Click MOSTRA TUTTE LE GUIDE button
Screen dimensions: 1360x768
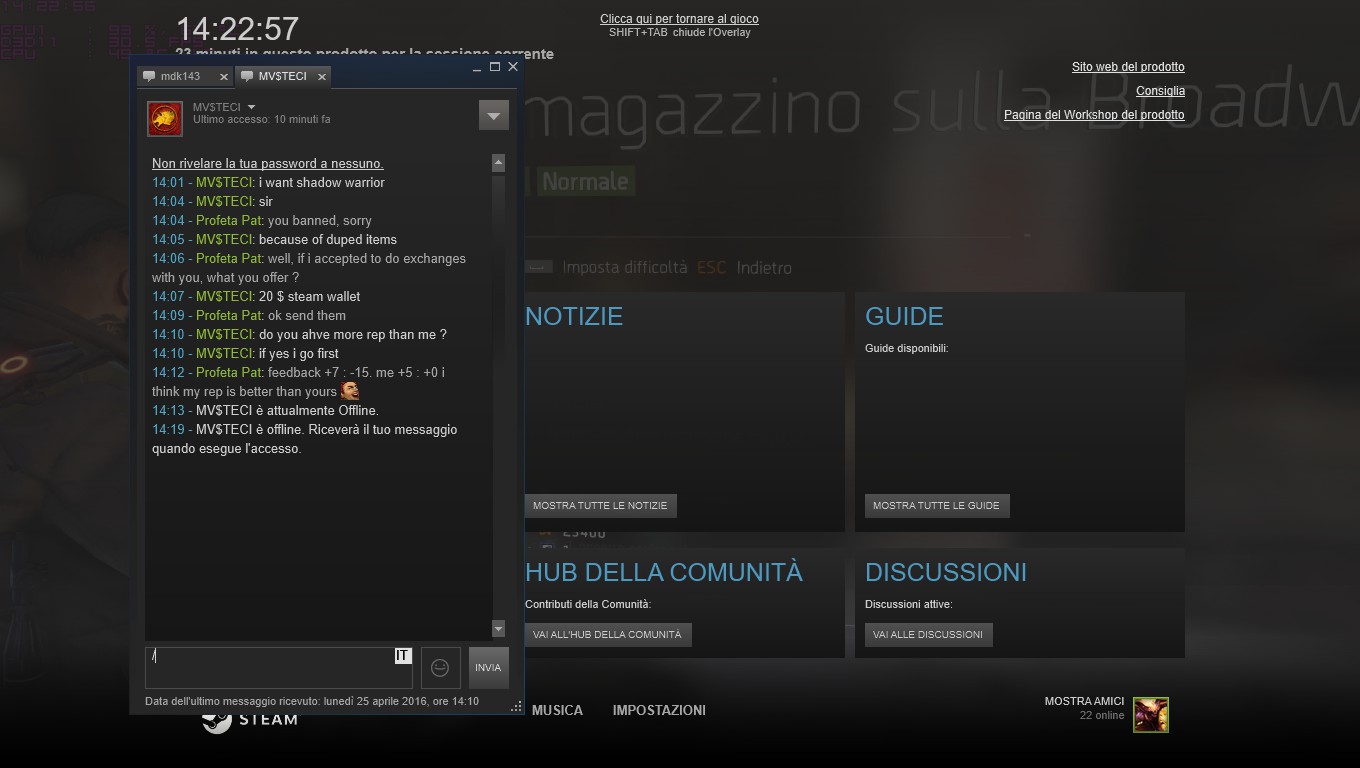click(x=936, y=506)
